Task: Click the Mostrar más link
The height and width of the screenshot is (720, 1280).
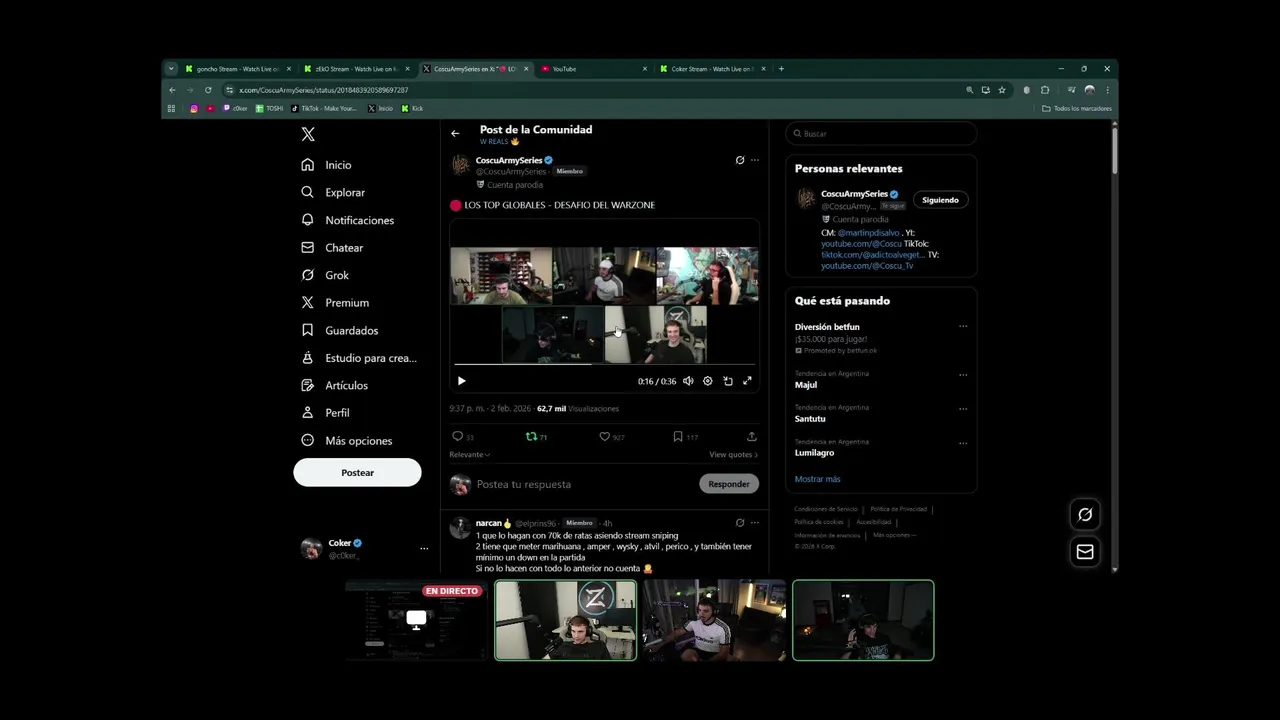Action: (x=817, y=479)
